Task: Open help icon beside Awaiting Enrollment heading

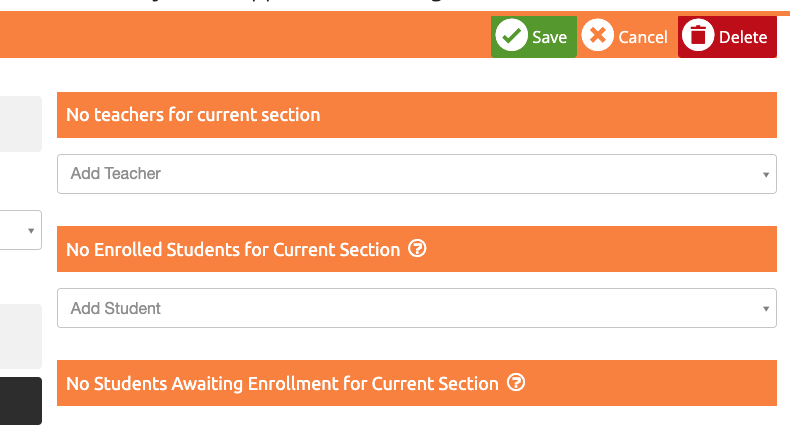Action: [x=516, y=383]
